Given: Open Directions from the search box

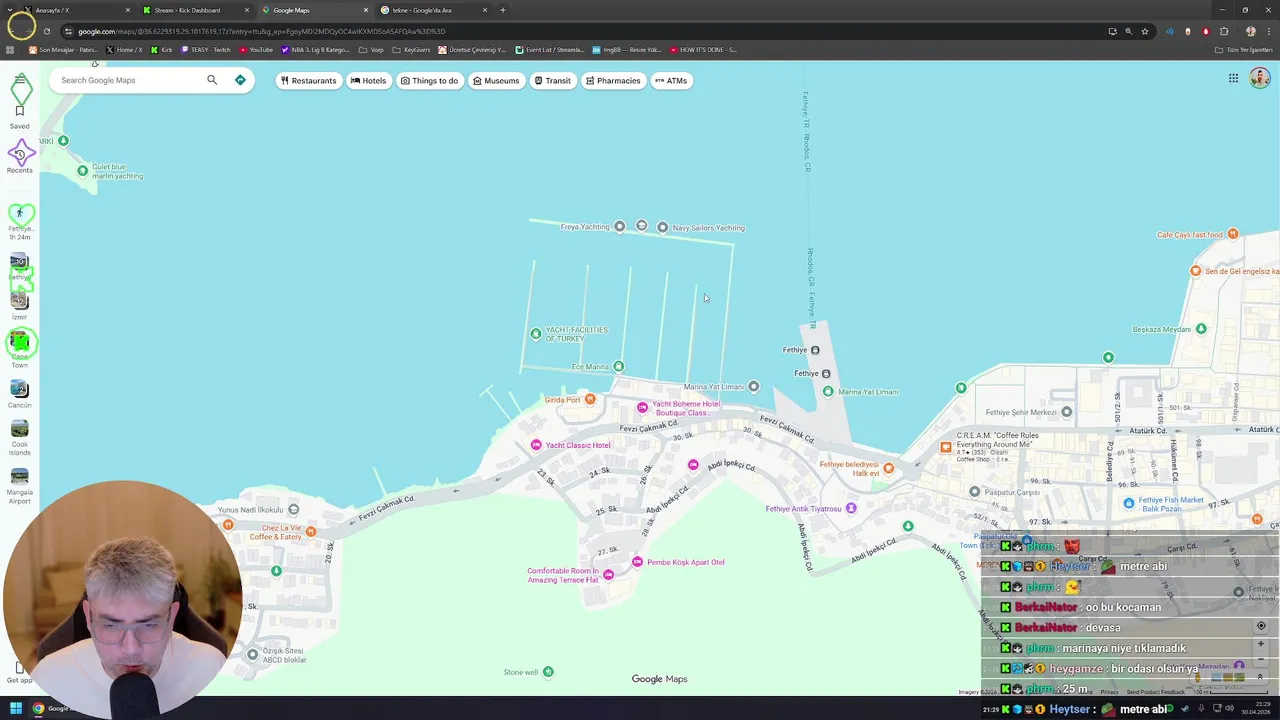Looking at the screenshot, I should (x=240, y=80).
